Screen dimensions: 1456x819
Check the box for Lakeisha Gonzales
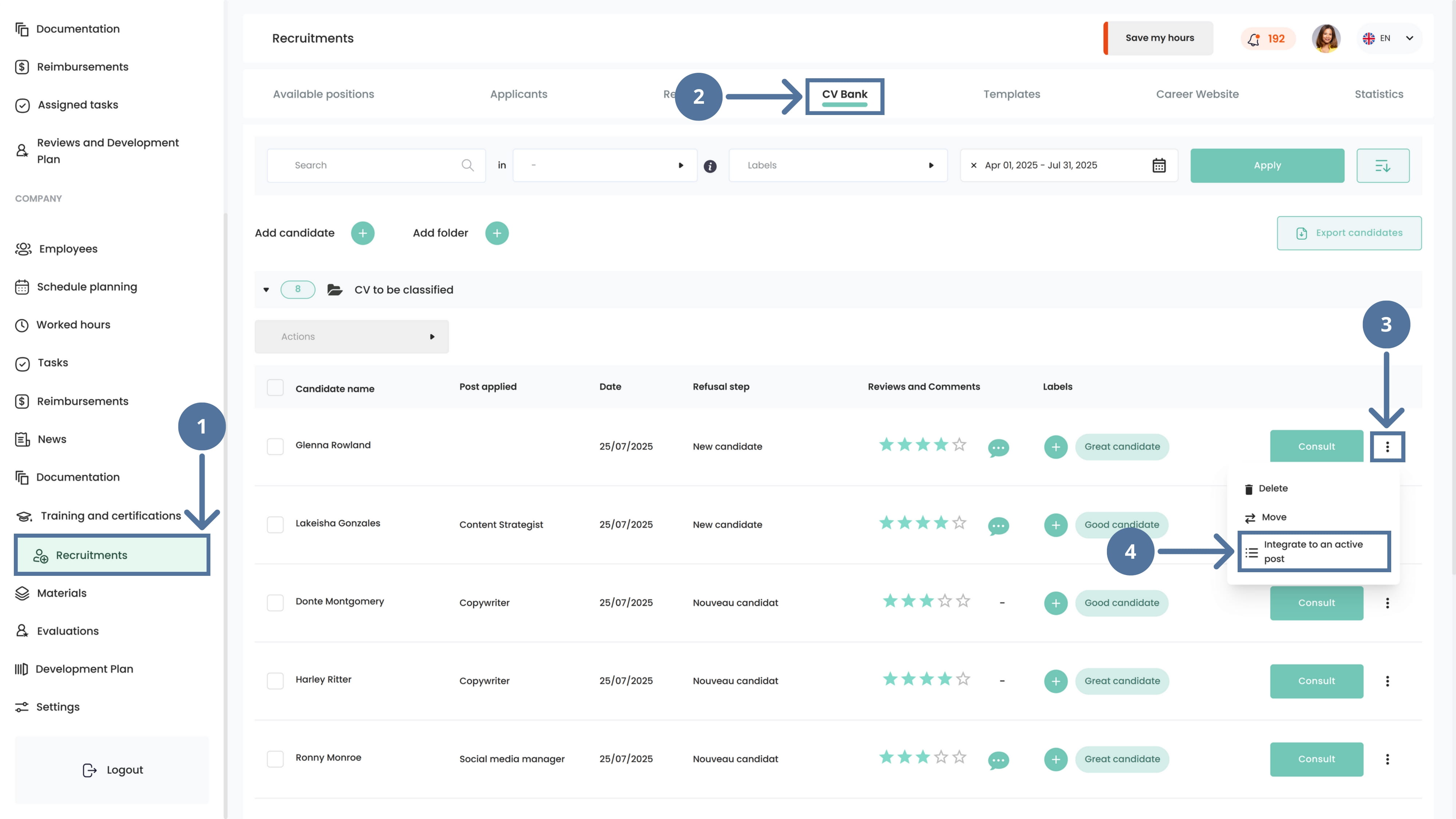(275, 525)
